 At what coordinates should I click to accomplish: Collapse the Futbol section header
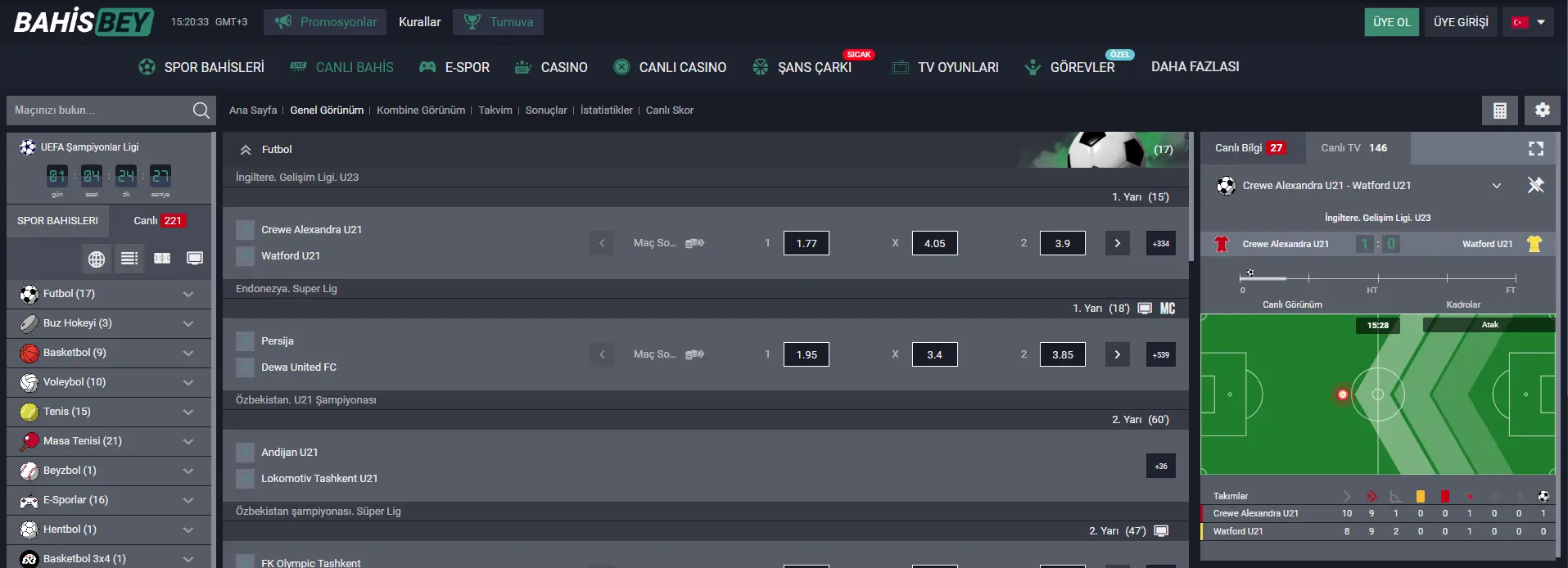click(246, 150)
